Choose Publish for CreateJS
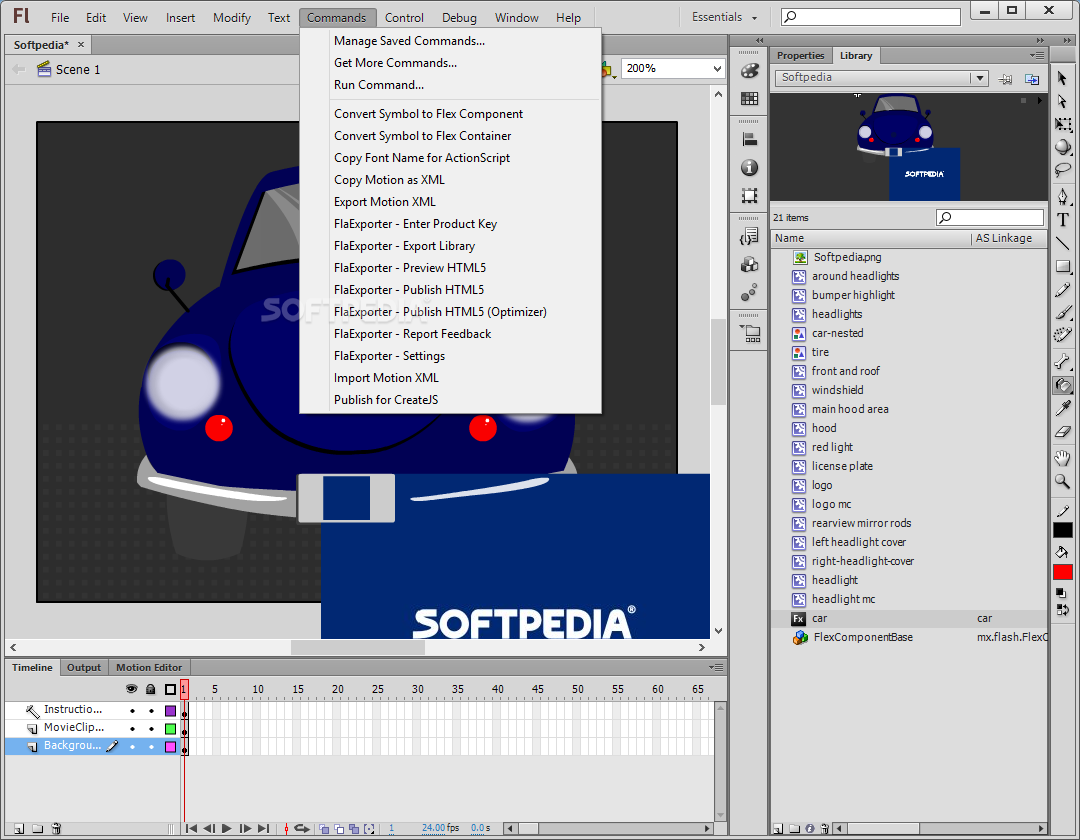 point(386,400)
